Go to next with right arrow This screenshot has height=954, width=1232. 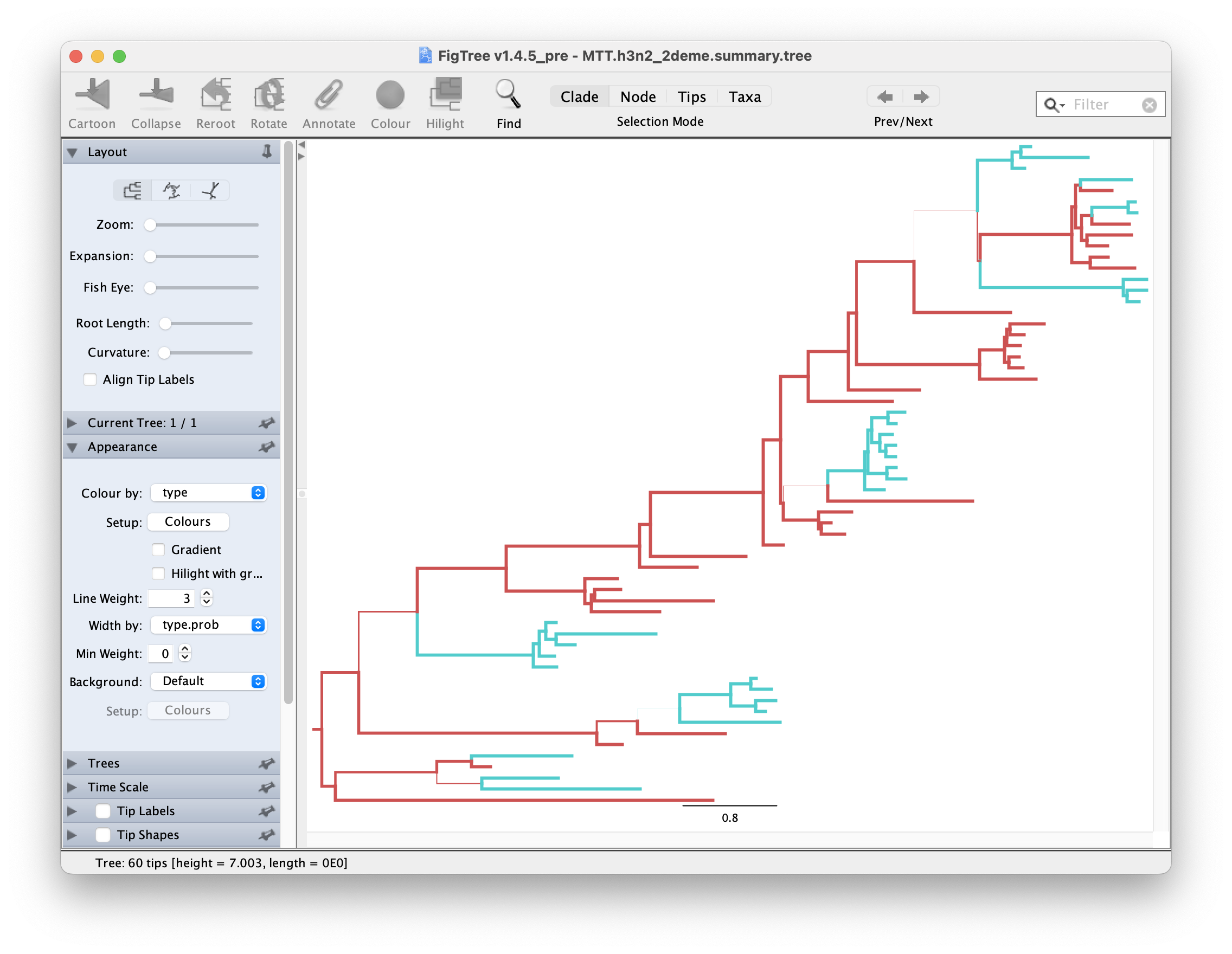tap(921, 97)
